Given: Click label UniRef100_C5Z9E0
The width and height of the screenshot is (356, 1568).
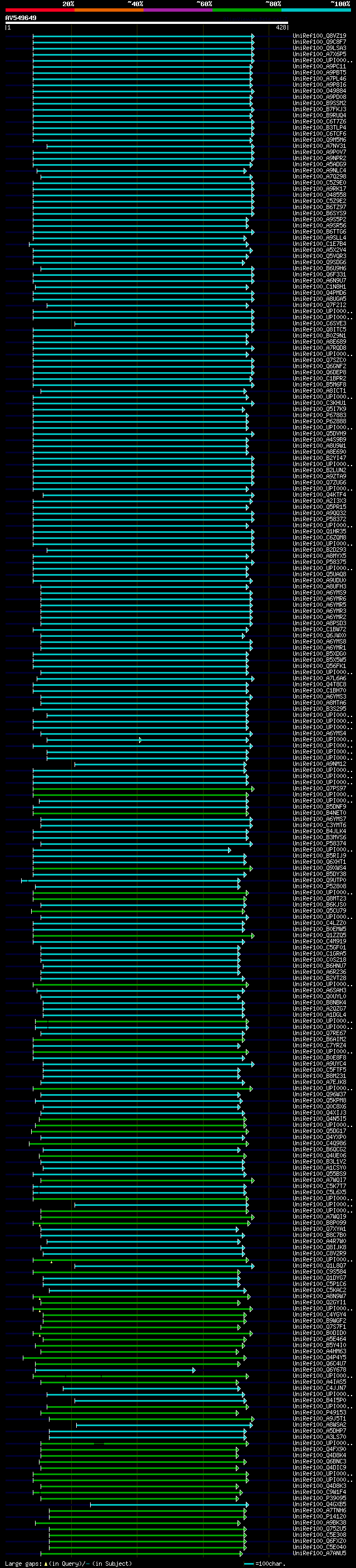Looking at the screenshot, I should (319, 182).
